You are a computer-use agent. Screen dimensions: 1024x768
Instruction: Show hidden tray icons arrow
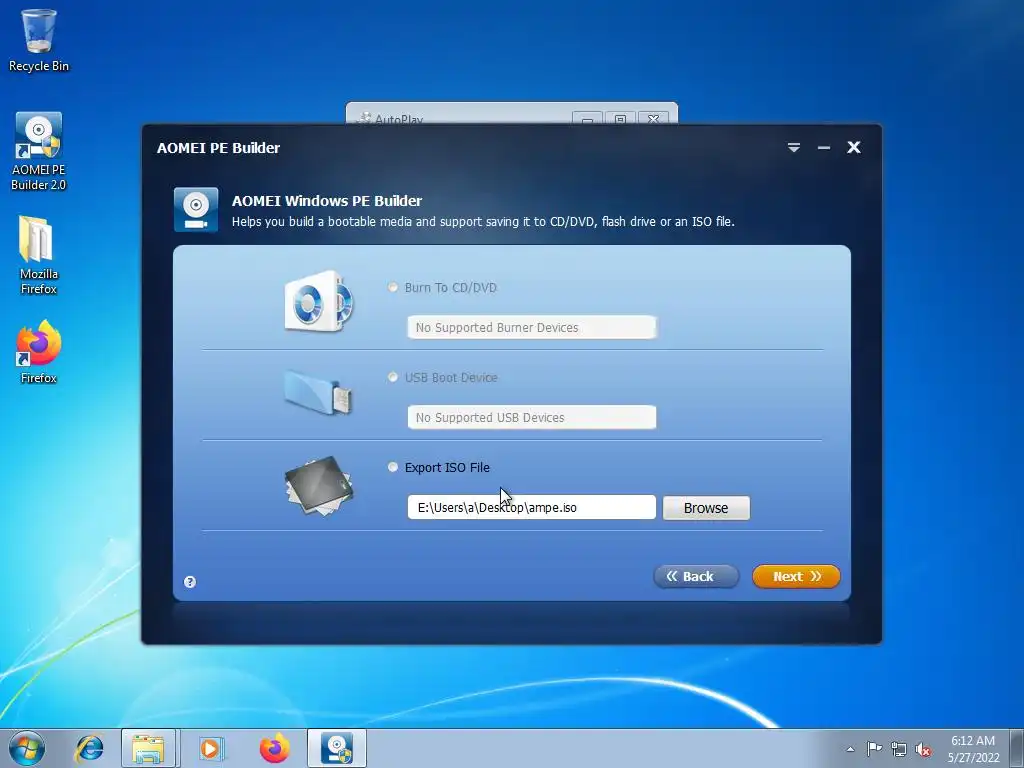coord(850,749)
